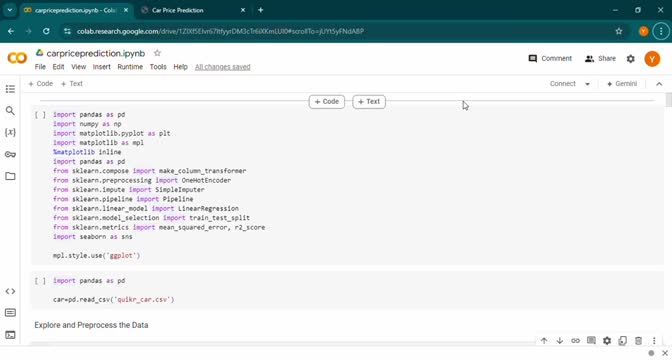Screen dimensions: 672x360
Task: Switch to the Car Price Prediction tab
Action: coord(193,10)
